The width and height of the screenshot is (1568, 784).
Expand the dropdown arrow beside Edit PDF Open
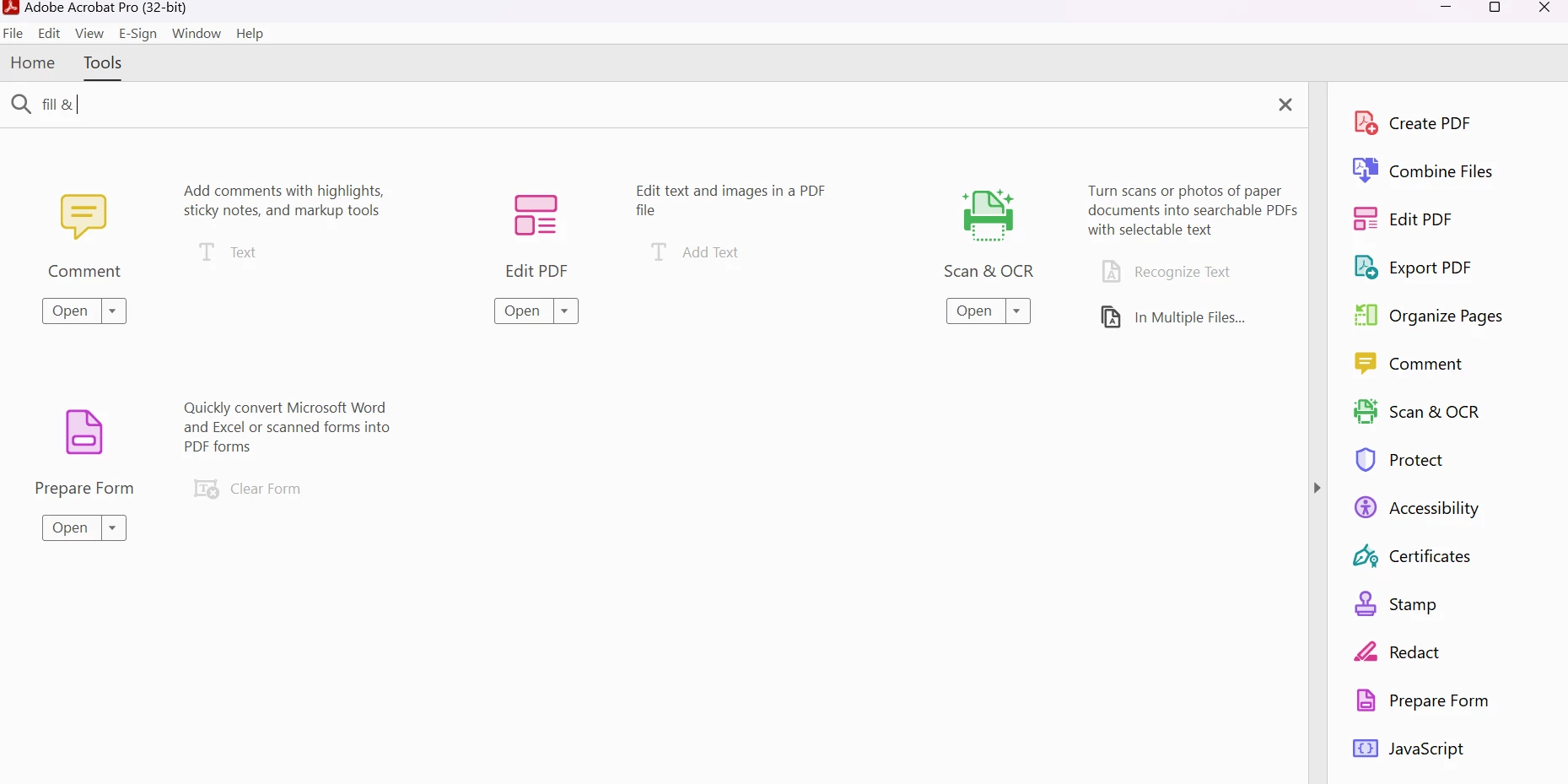click(565, 311)
